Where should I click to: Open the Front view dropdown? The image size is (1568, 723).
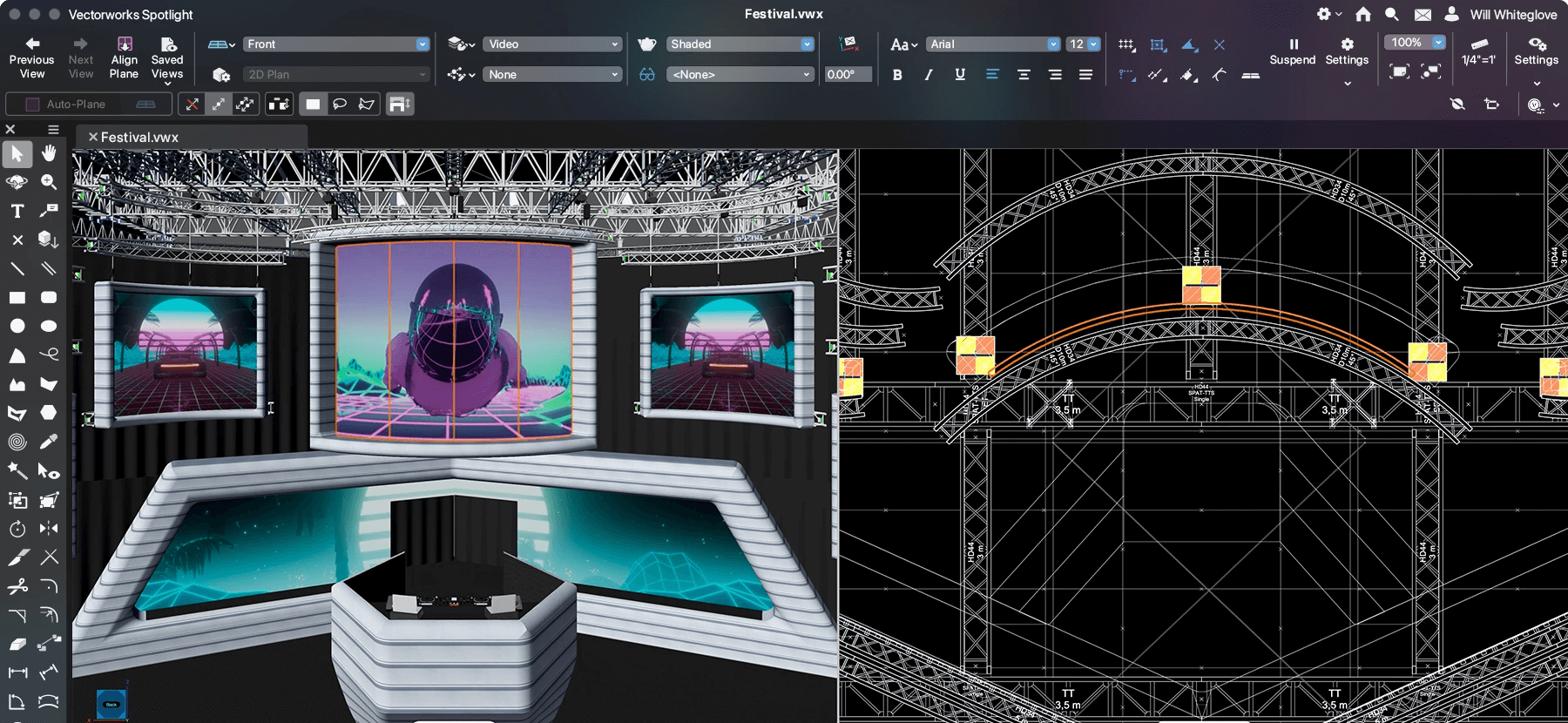[x=335, y=44]
